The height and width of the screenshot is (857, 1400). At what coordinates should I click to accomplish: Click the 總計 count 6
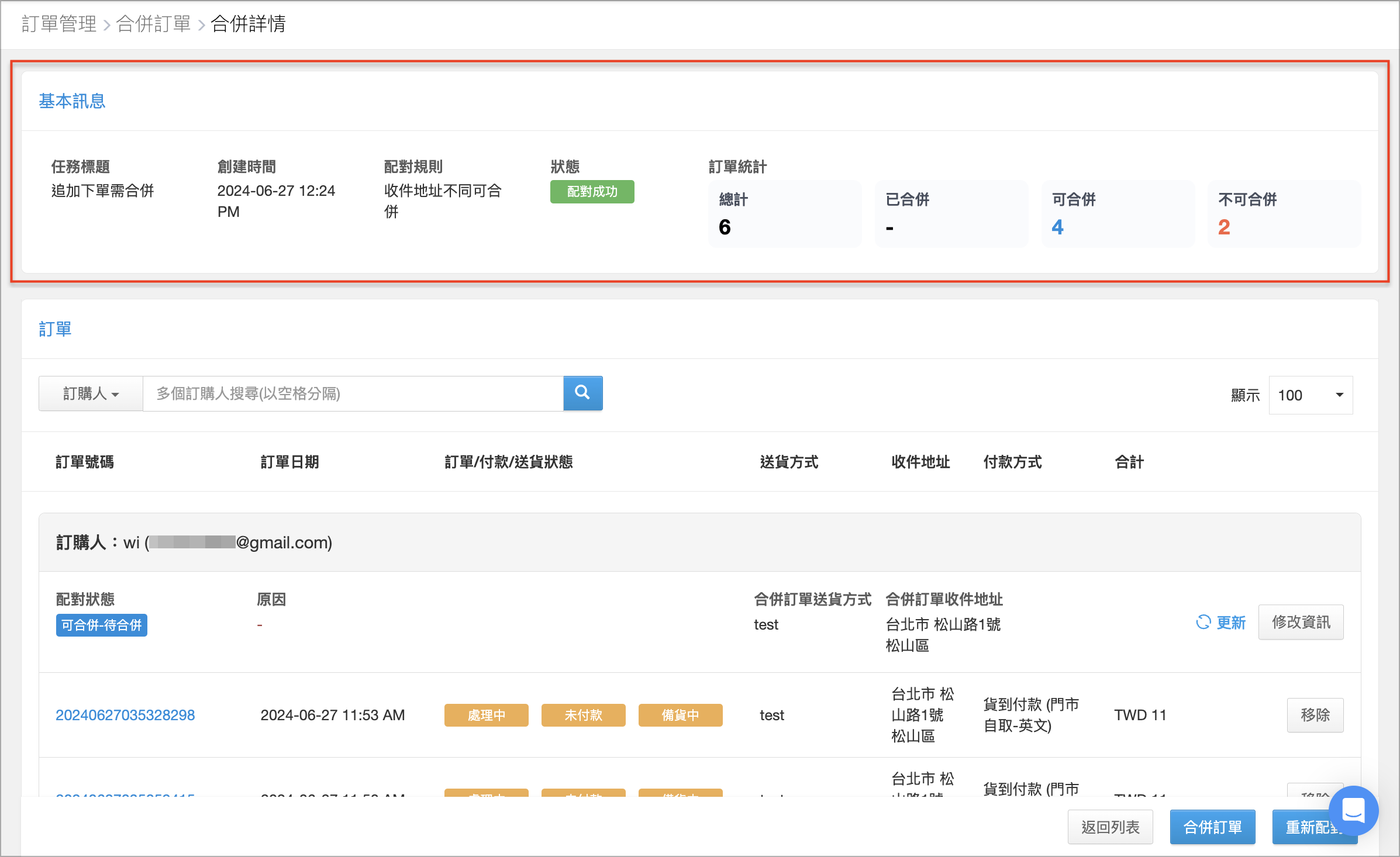[725, 227]
